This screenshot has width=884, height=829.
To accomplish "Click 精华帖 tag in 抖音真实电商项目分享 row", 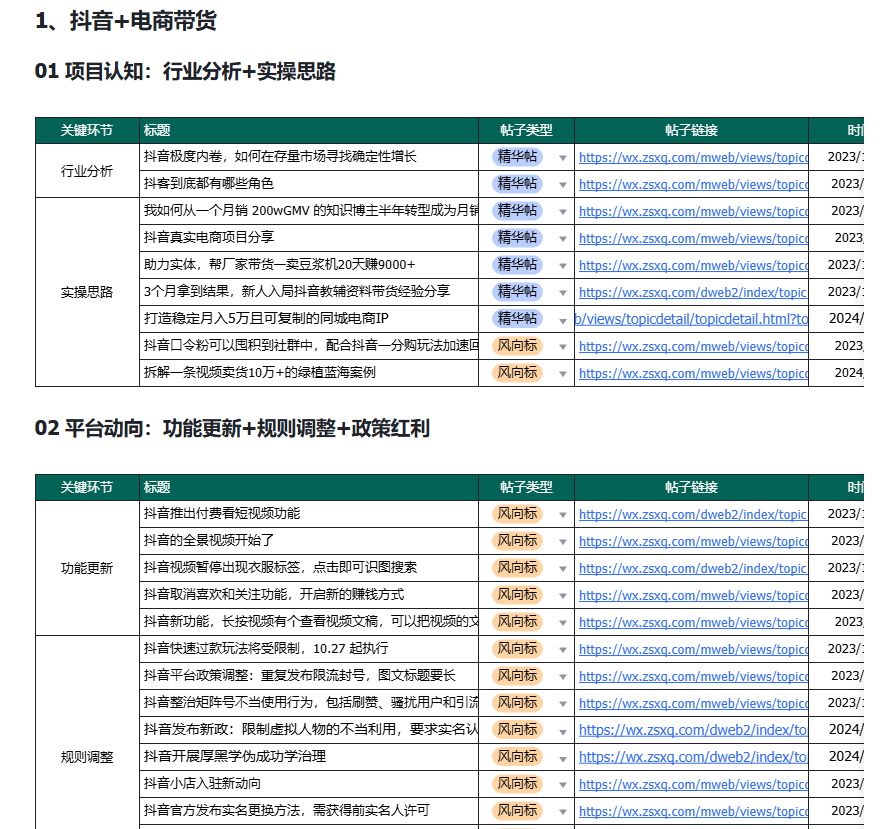I will point(517,237).
